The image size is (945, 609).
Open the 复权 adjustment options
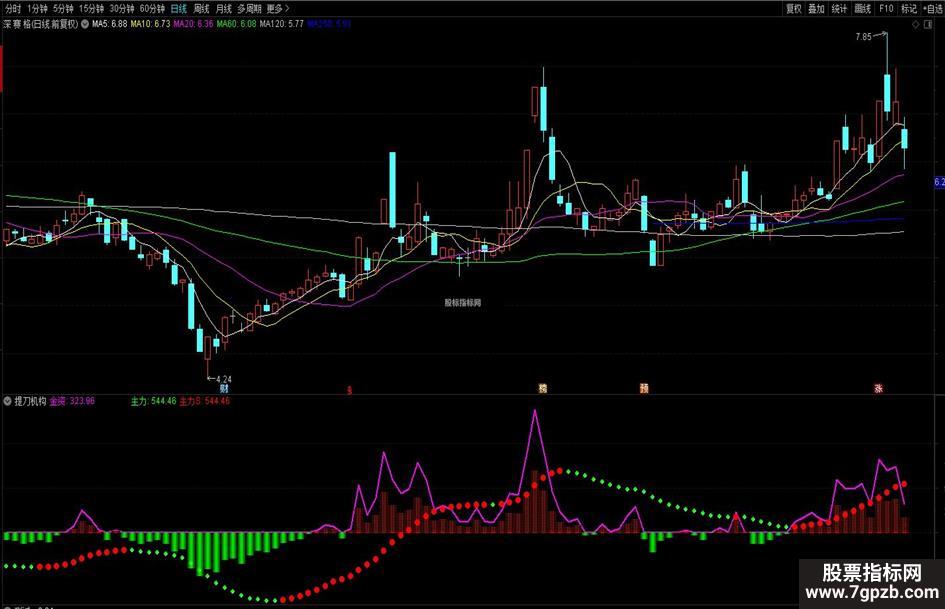(x=794, y=8)
